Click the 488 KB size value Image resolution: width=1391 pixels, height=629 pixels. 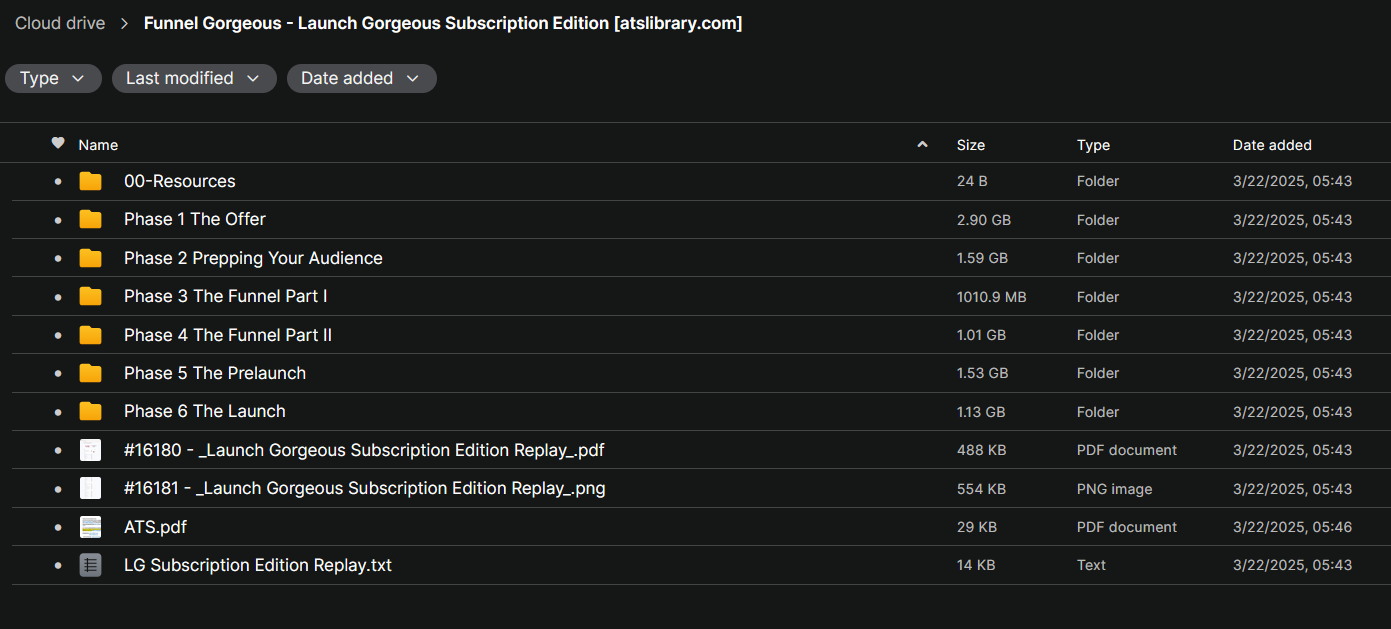point(982,451)
